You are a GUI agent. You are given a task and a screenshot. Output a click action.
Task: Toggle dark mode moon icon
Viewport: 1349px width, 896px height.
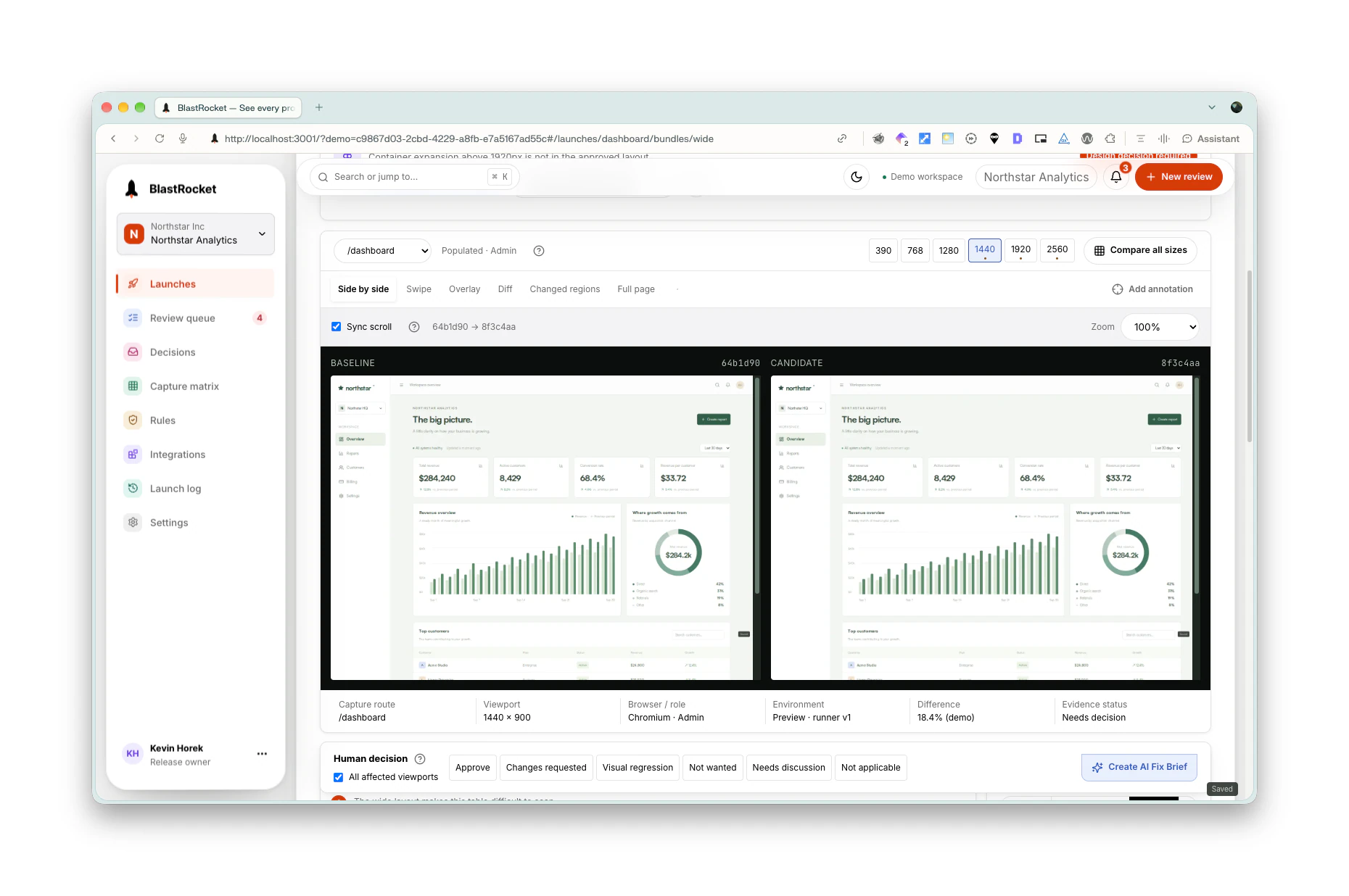click(857, 177)
